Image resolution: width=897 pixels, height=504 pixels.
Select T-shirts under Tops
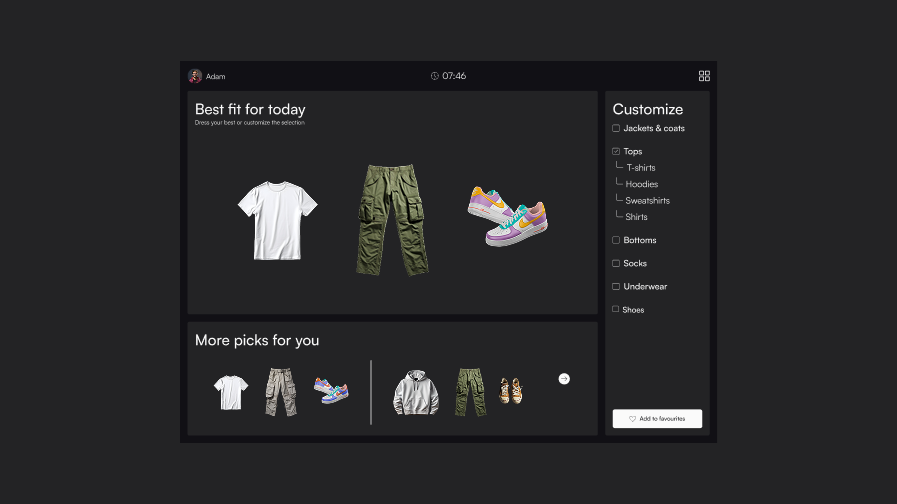click(640, 168)
